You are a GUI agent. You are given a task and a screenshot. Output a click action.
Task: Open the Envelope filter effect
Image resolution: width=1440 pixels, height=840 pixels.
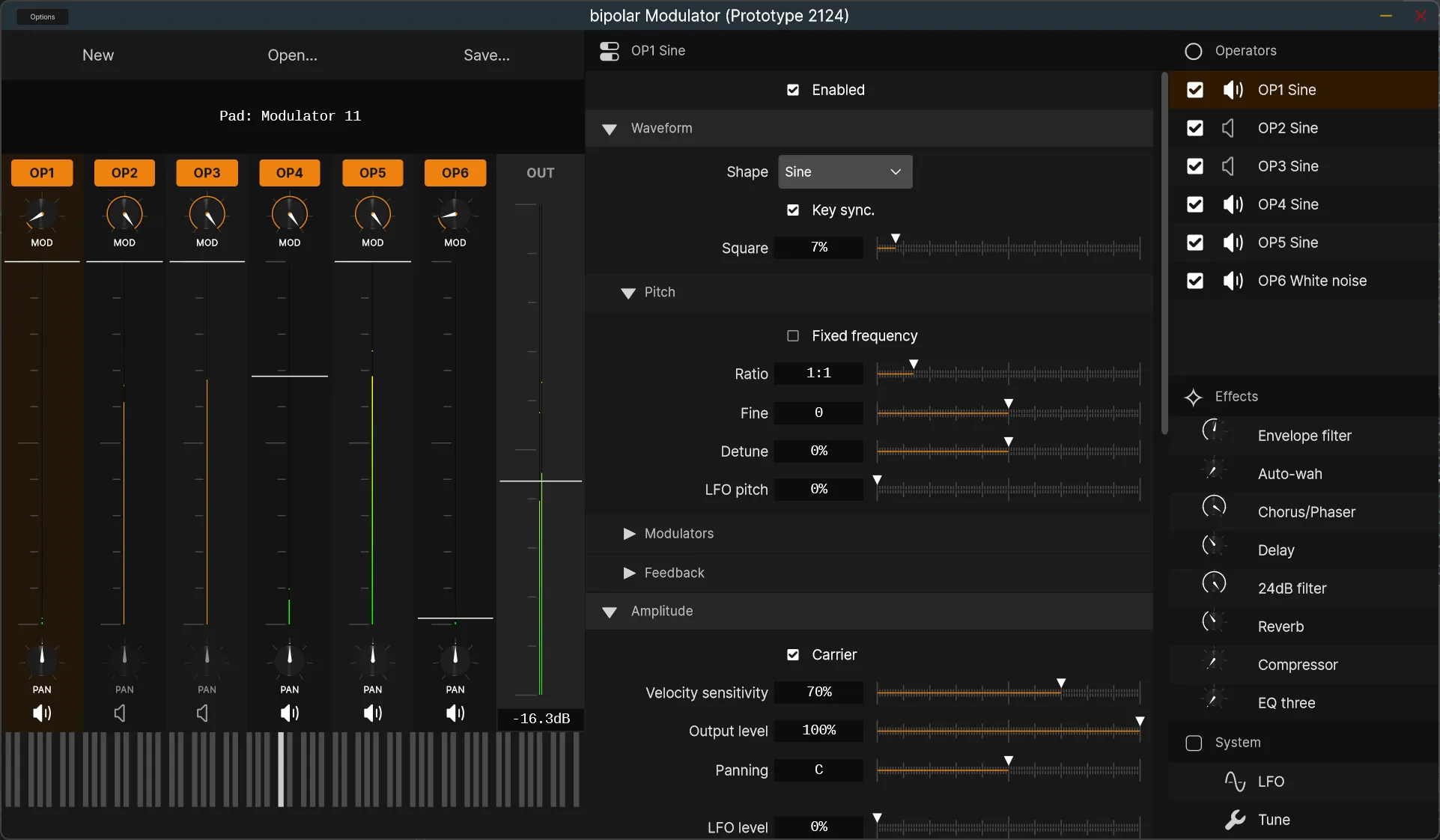(1304, 436)
